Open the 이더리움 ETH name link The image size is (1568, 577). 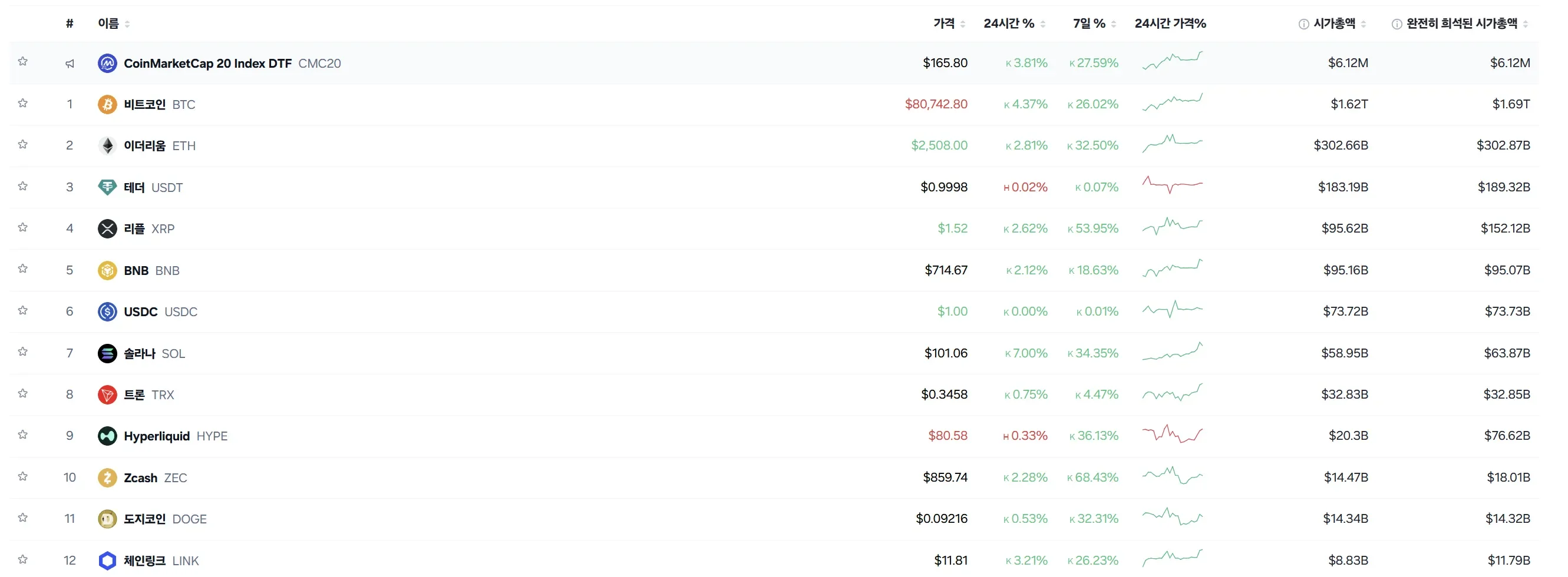[160, 146]
